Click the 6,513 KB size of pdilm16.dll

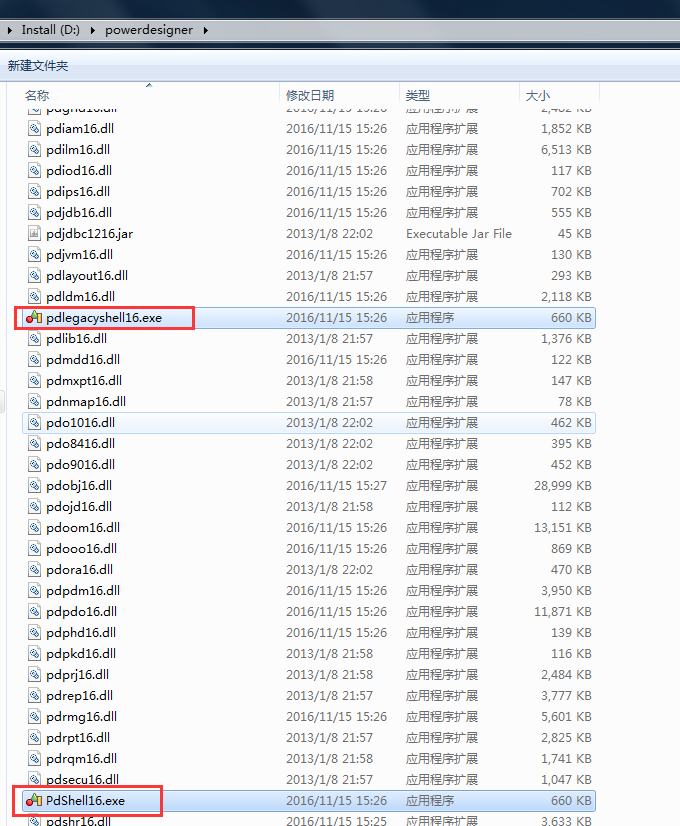(566, 150)
